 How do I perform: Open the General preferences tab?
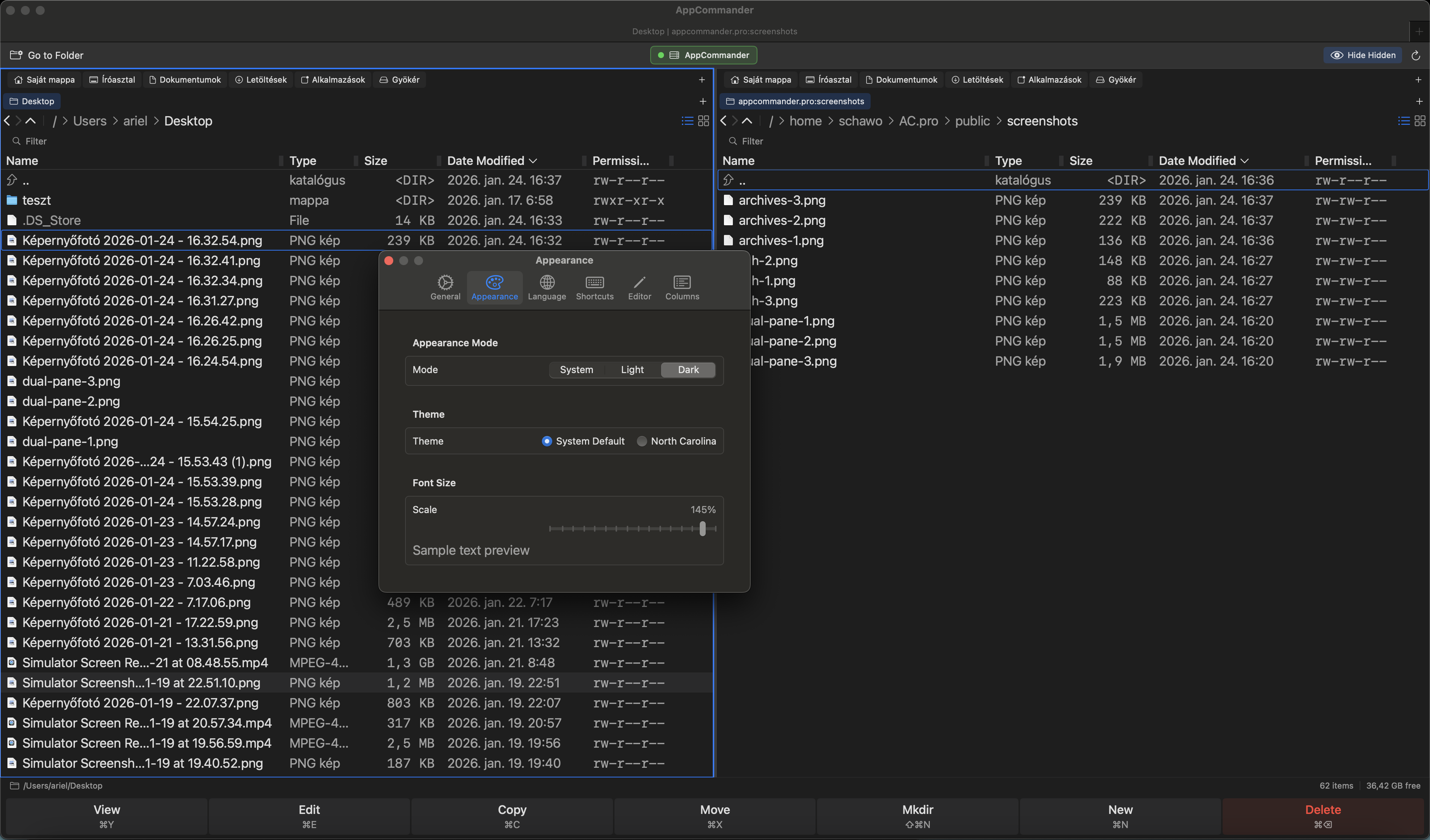click(x=445, y=287)
